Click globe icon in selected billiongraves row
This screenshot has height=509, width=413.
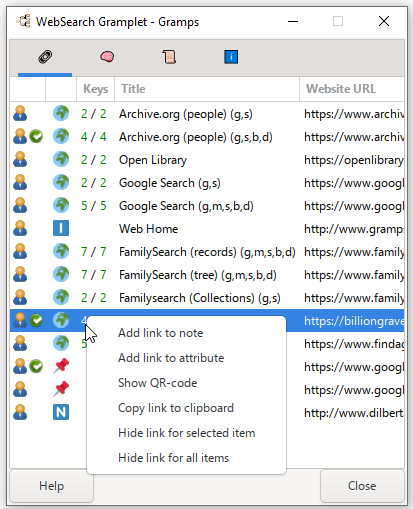coord(61,320)
